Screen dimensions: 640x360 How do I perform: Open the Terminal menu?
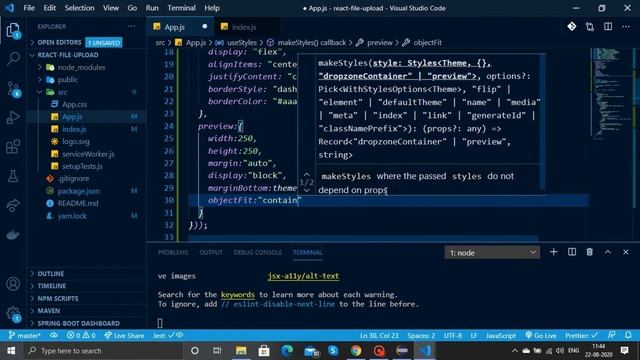[181, 8]
